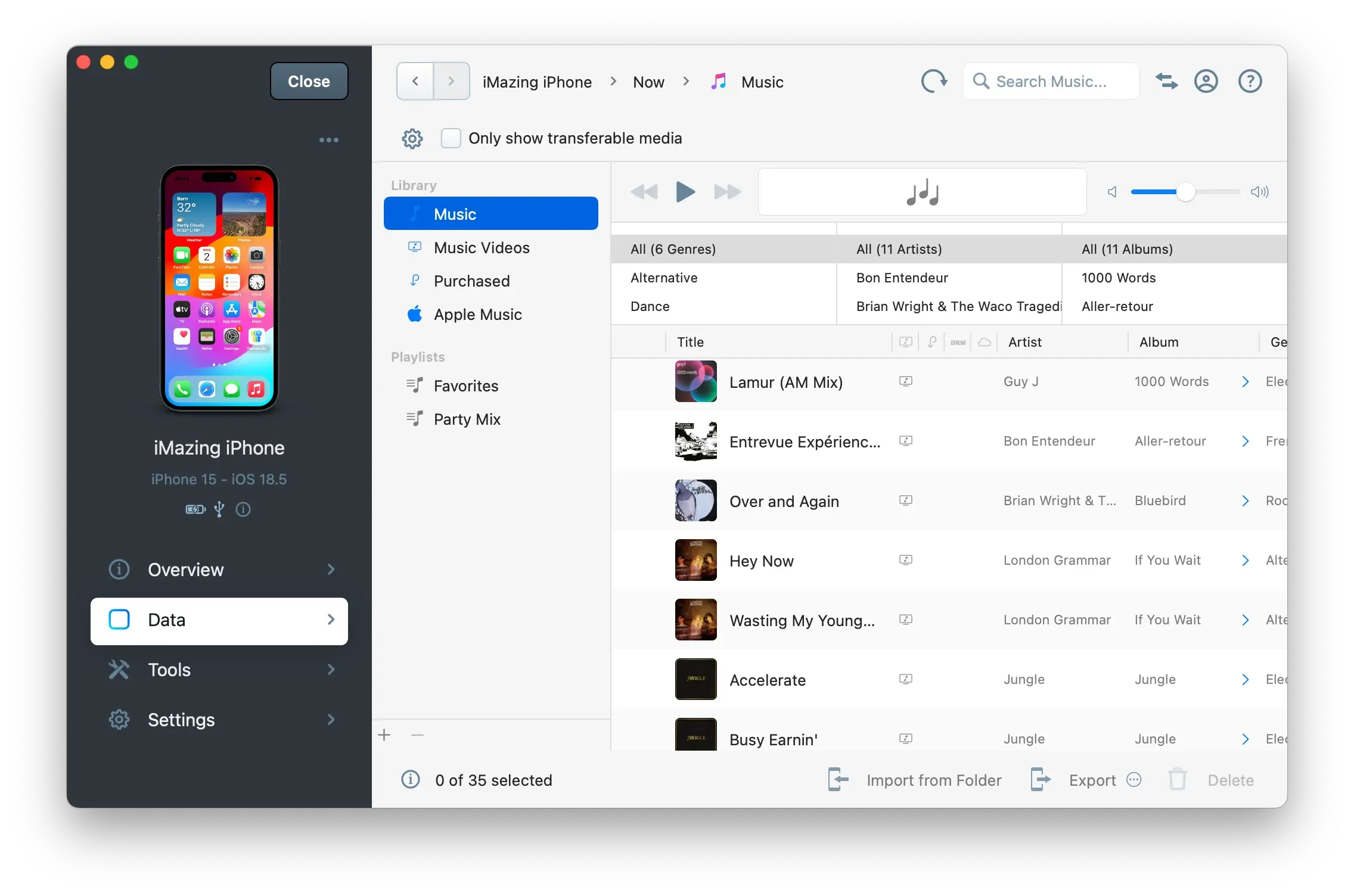Expand details for the song Accelerate
Viewport: 1354px width, 896px height.
1244,679
